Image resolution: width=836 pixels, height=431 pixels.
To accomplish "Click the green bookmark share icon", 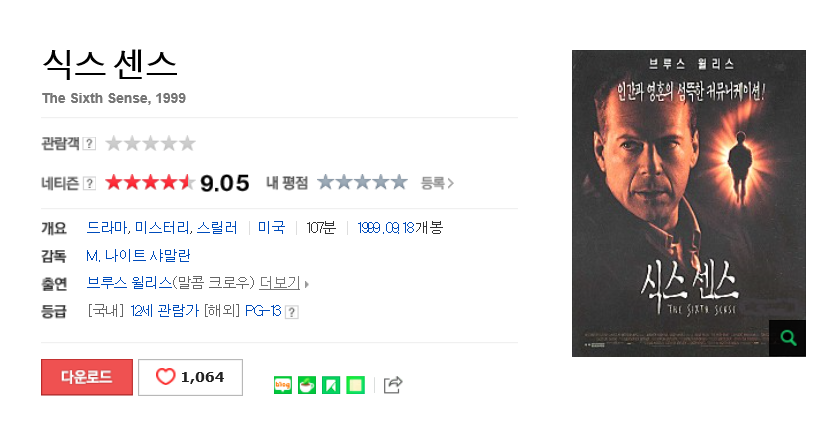I will 331,384.
